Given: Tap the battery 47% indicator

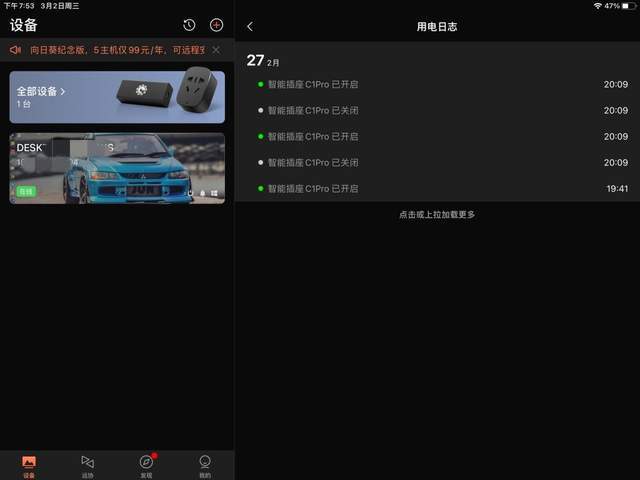Looking at the screenshot, I should (620, 6).
